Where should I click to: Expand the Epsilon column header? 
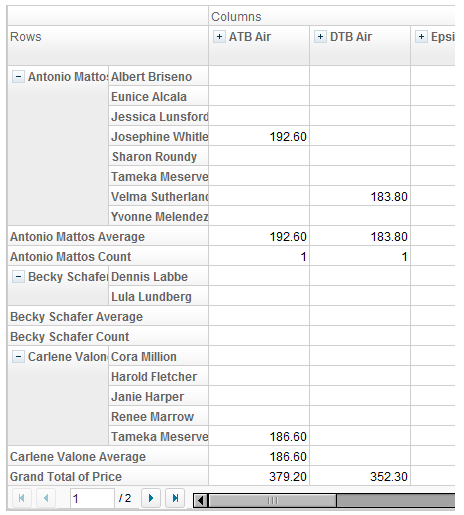[x=421, y=37]
